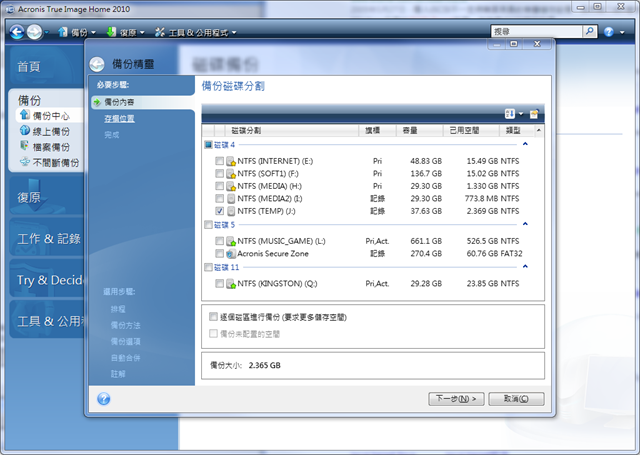Click 2.365 GB backup size value
This screenshot has height=455, width=640.
click(x=264, y=365)
